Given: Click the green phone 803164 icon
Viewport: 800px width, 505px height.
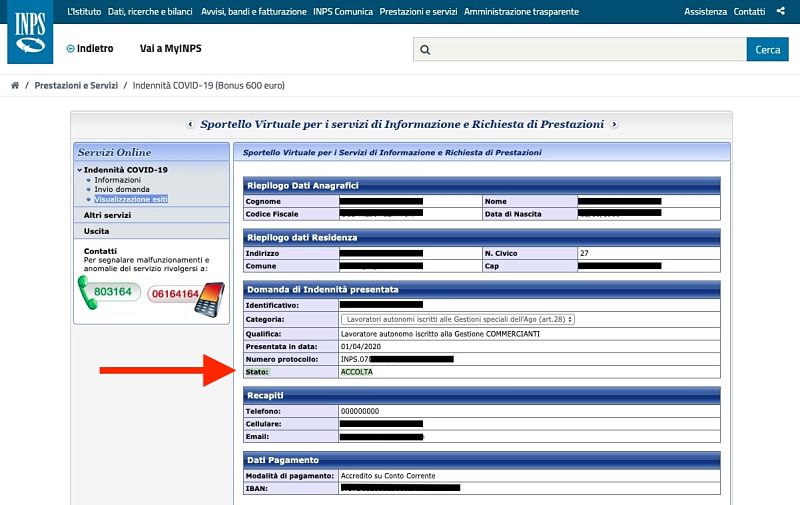Looking at the screenshot, I should tap(106, 293).
